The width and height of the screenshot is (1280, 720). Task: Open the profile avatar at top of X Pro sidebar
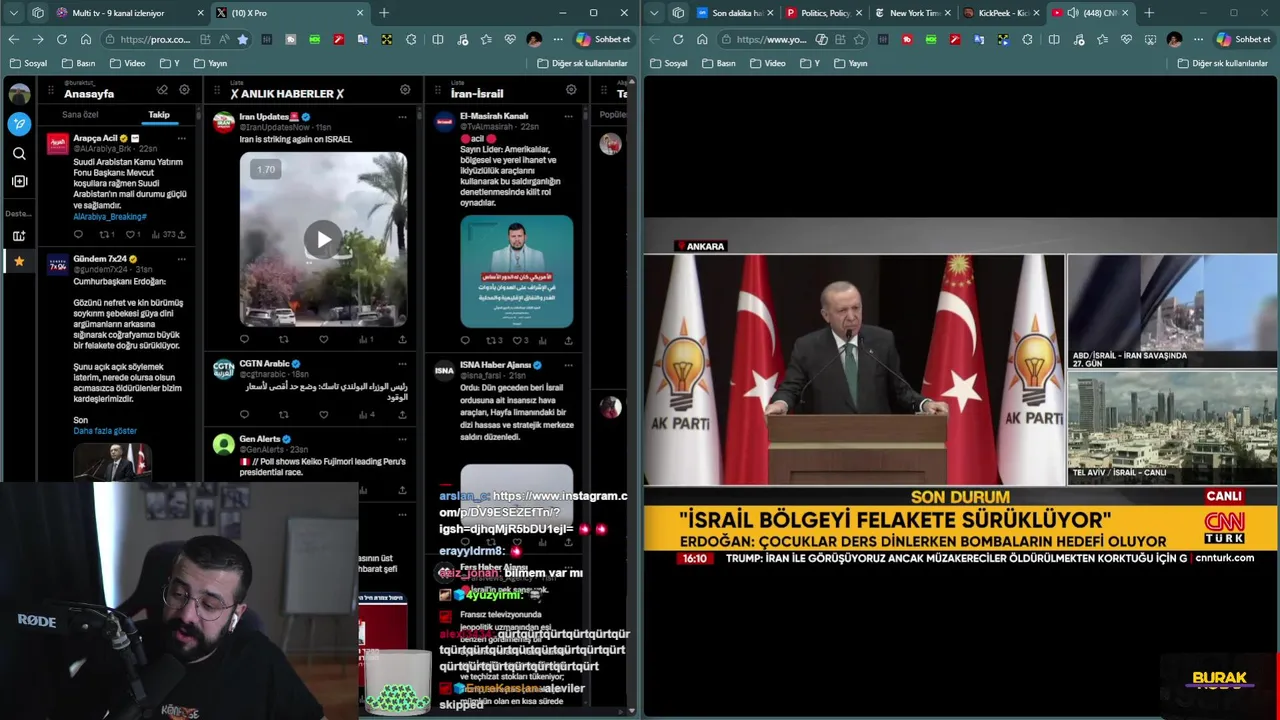19,94
